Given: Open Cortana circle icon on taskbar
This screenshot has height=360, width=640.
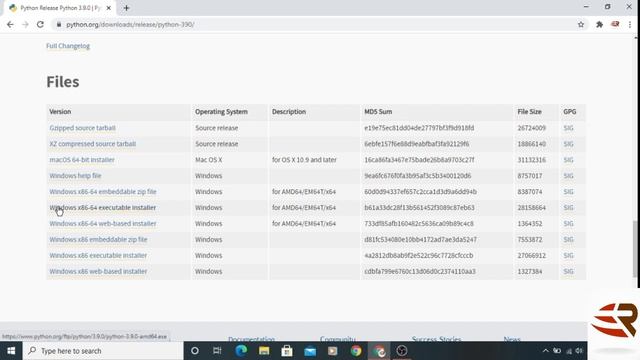Looking at the screenshot, I should coord(195,351).
